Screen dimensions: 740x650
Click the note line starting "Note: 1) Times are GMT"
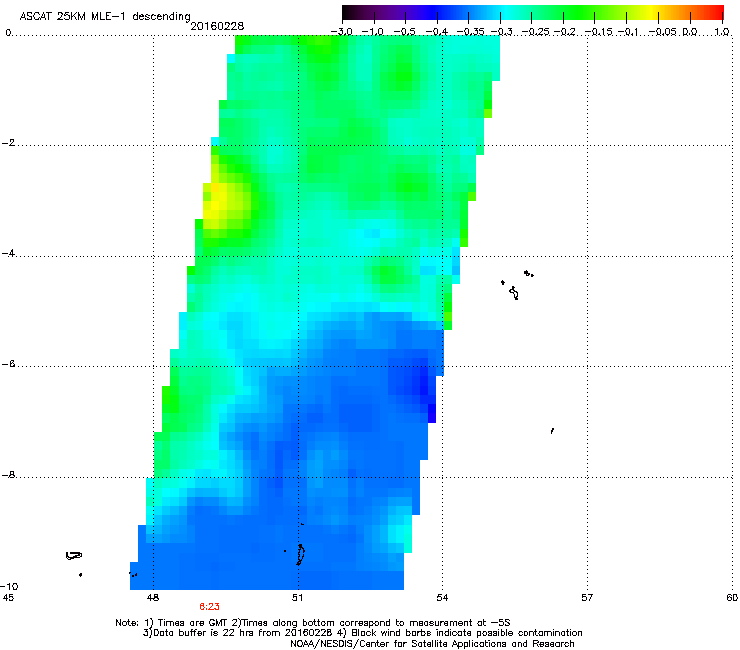313,623
